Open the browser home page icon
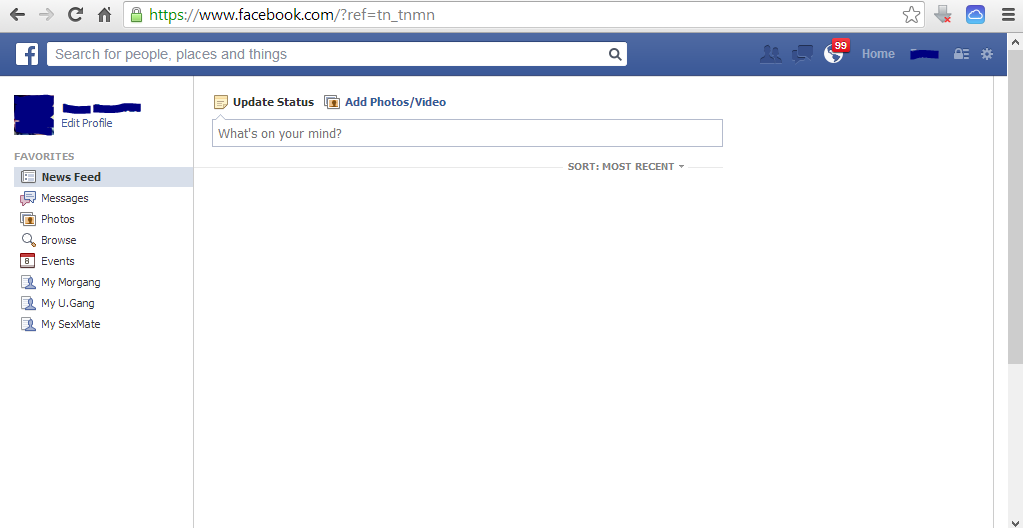This screenshot has height=528, width=1023. point(104,14)
